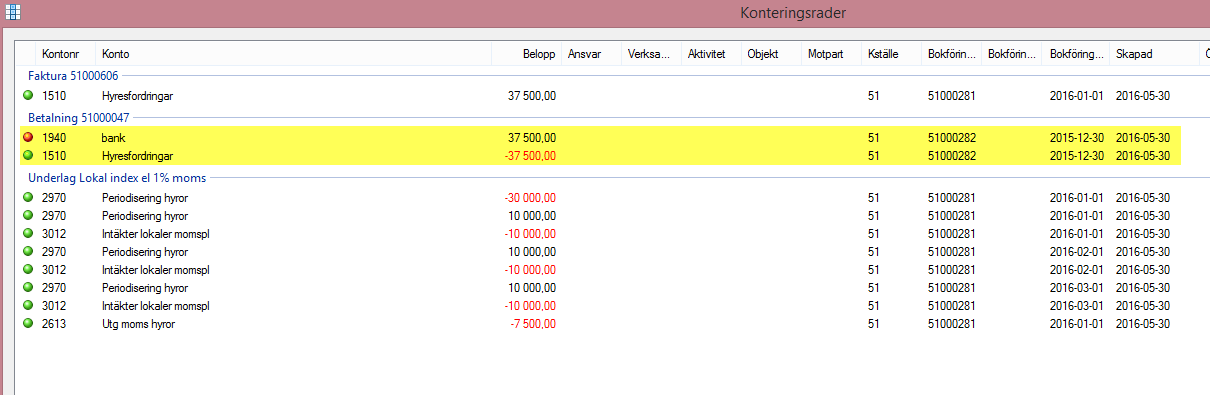Select the 'Utg moms hyror' account cell
This screenshot has width=1210, height=395.
coord(137,324)
